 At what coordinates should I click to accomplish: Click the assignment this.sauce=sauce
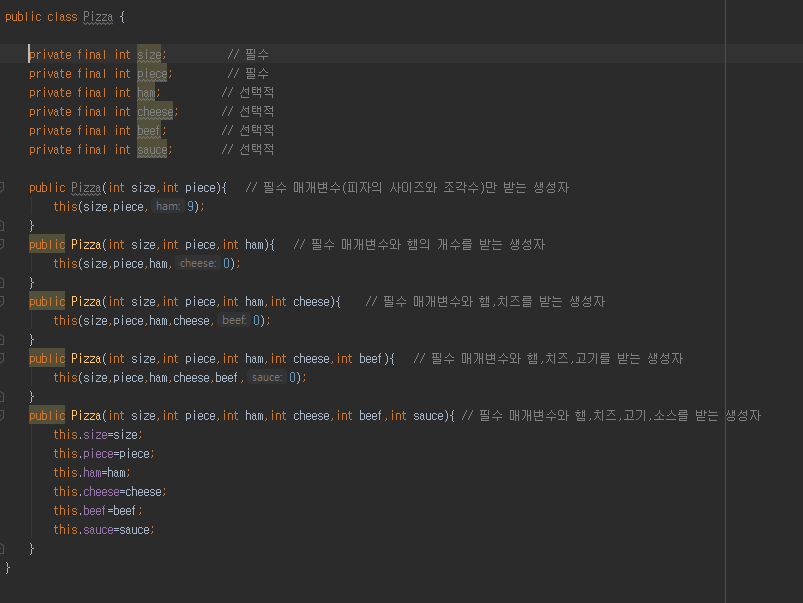(104, 529)
